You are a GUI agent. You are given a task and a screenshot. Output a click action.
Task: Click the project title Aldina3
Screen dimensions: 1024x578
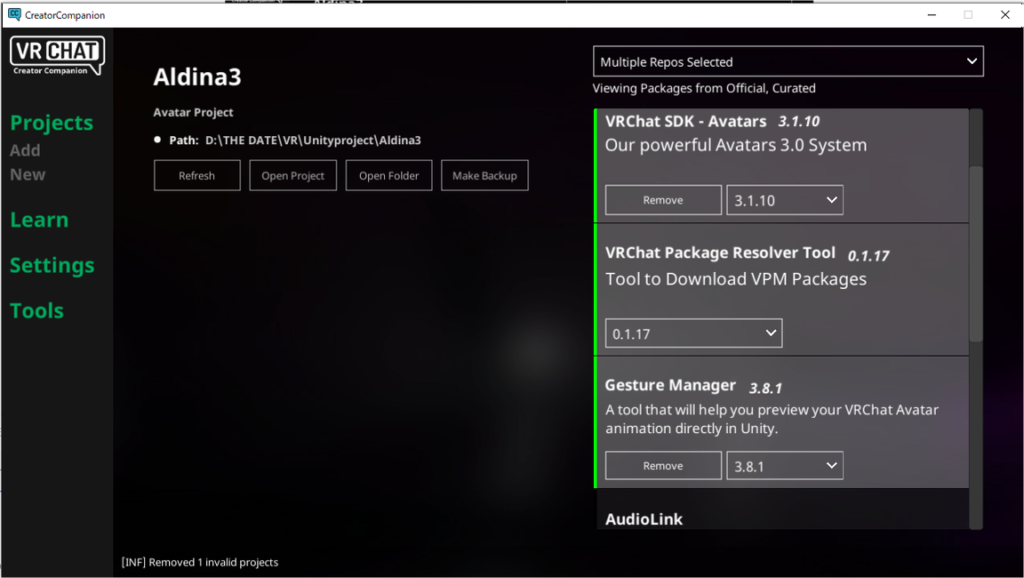[197, 77]
